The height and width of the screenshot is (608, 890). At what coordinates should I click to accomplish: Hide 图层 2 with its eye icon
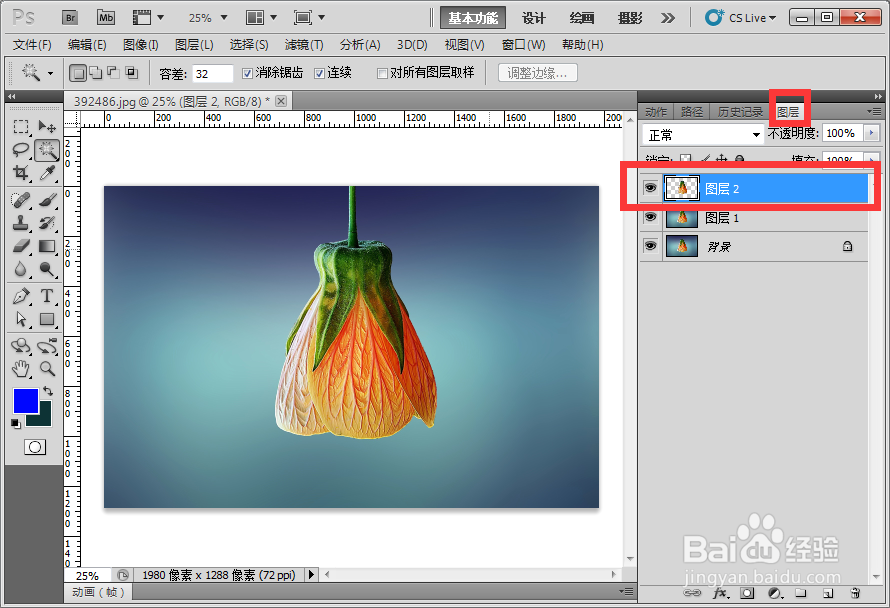click(650, 188)
